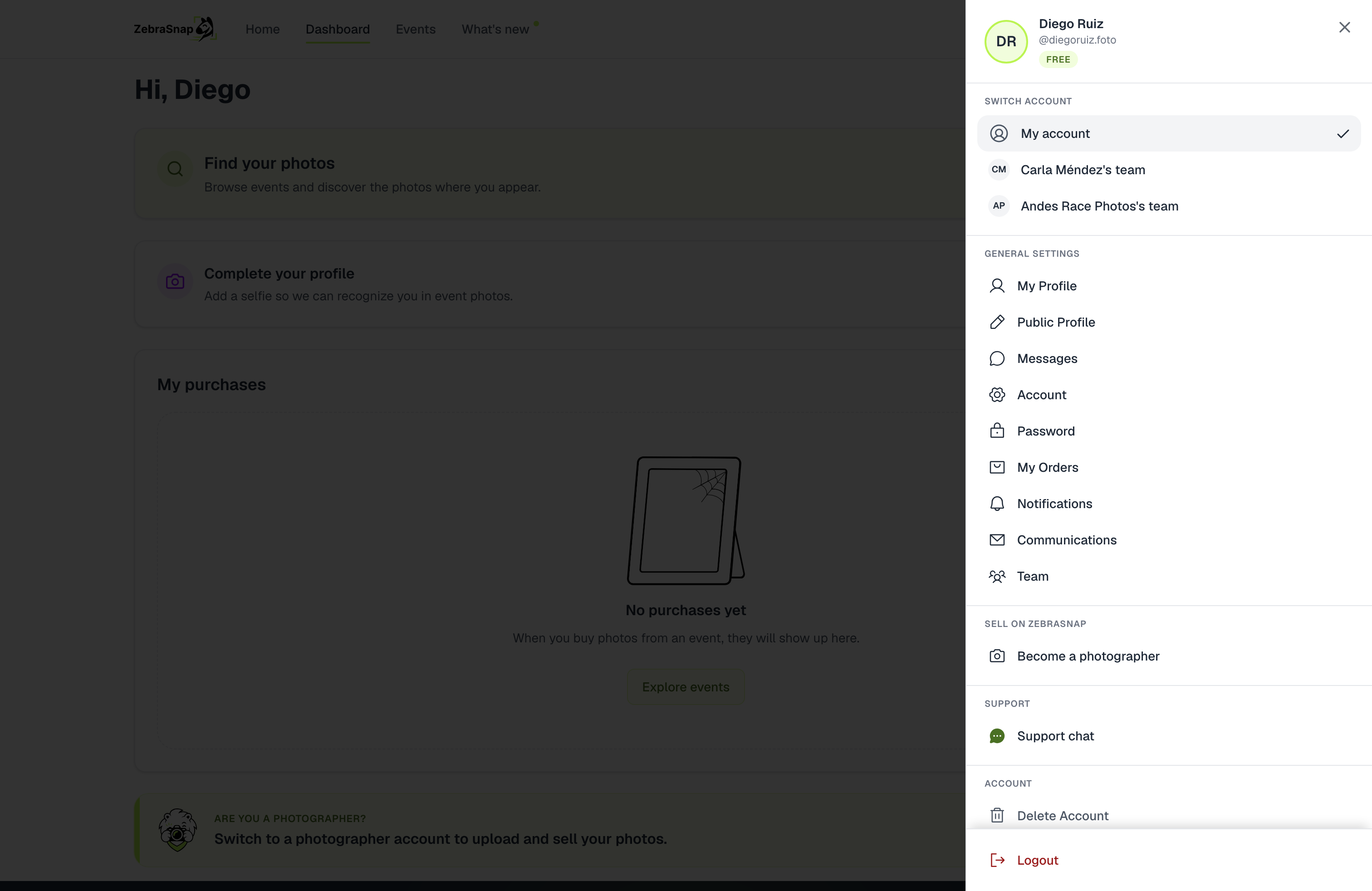The height and width of the screenshot is (891, 1372).
Task: Click the Public Profile pencil icon
Action: pyautogui.click(x=997, y=322)
